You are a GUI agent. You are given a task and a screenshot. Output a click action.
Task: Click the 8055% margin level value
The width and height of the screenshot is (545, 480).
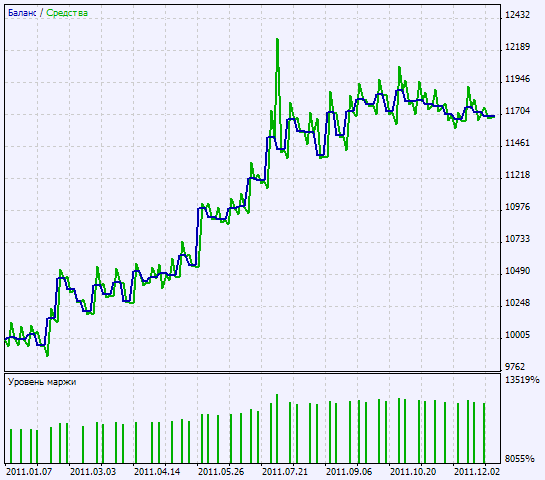(x=519, y=459)
